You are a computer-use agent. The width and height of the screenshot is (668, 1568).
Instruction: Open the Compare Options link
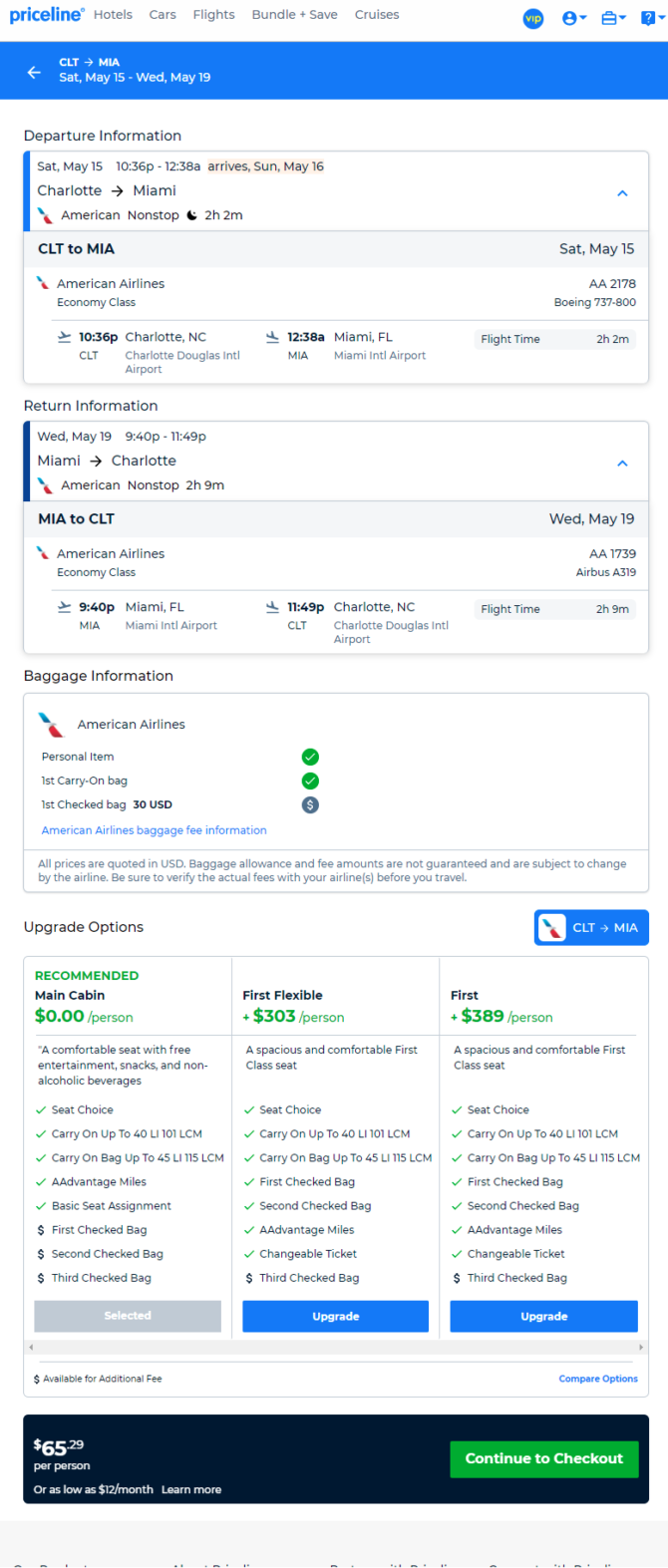[598, 1379]
